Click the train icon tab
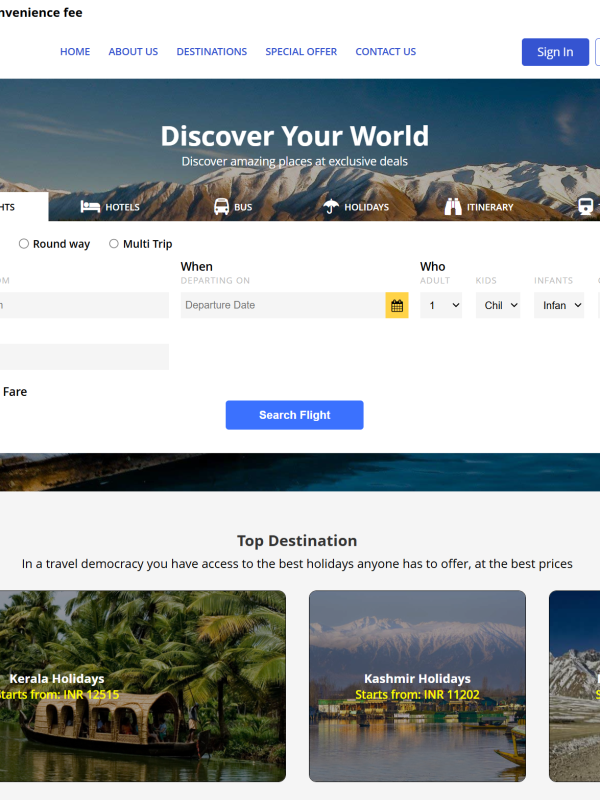Screen dimensions: 600x800 586,207
